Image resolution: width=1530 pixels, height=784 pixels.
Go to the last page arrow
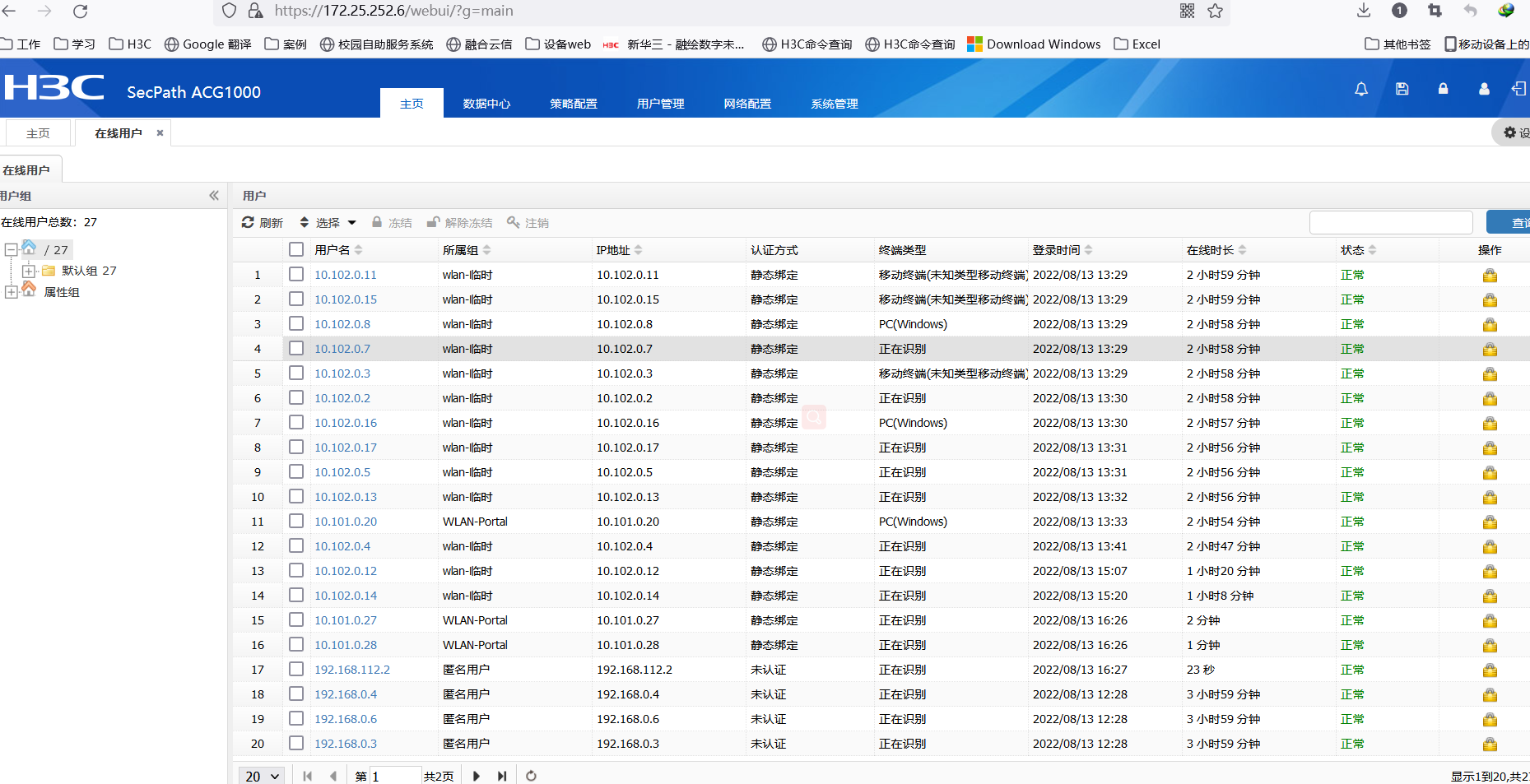click(x=502, y=776)
